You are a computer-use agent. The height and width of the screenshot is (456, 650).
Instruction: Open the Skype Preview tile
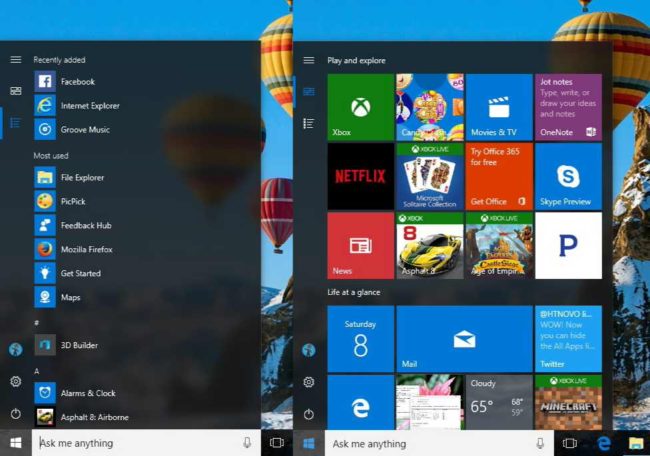(x=568, y=177)
